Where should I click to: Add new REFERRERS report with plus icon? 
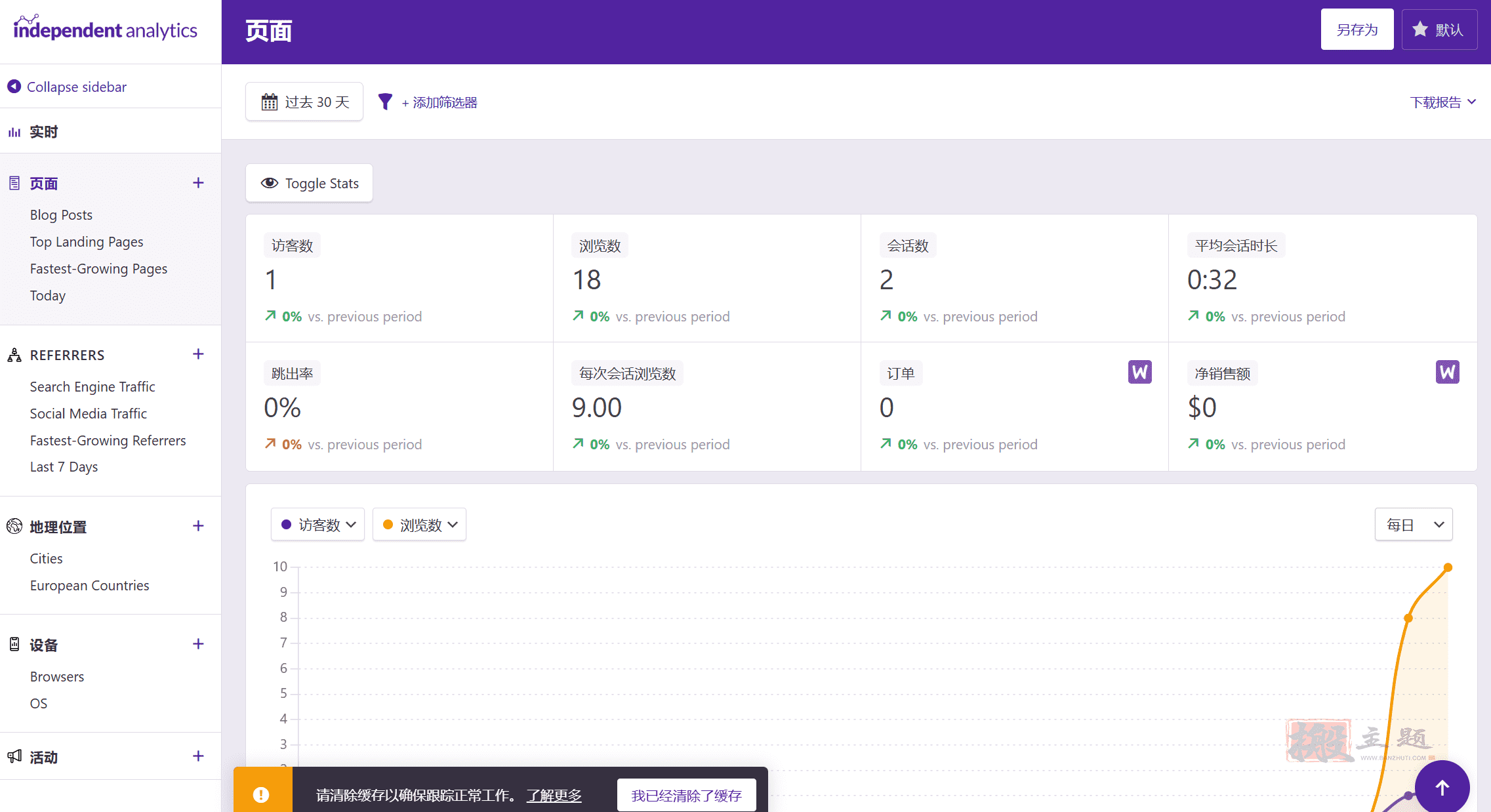198,354
